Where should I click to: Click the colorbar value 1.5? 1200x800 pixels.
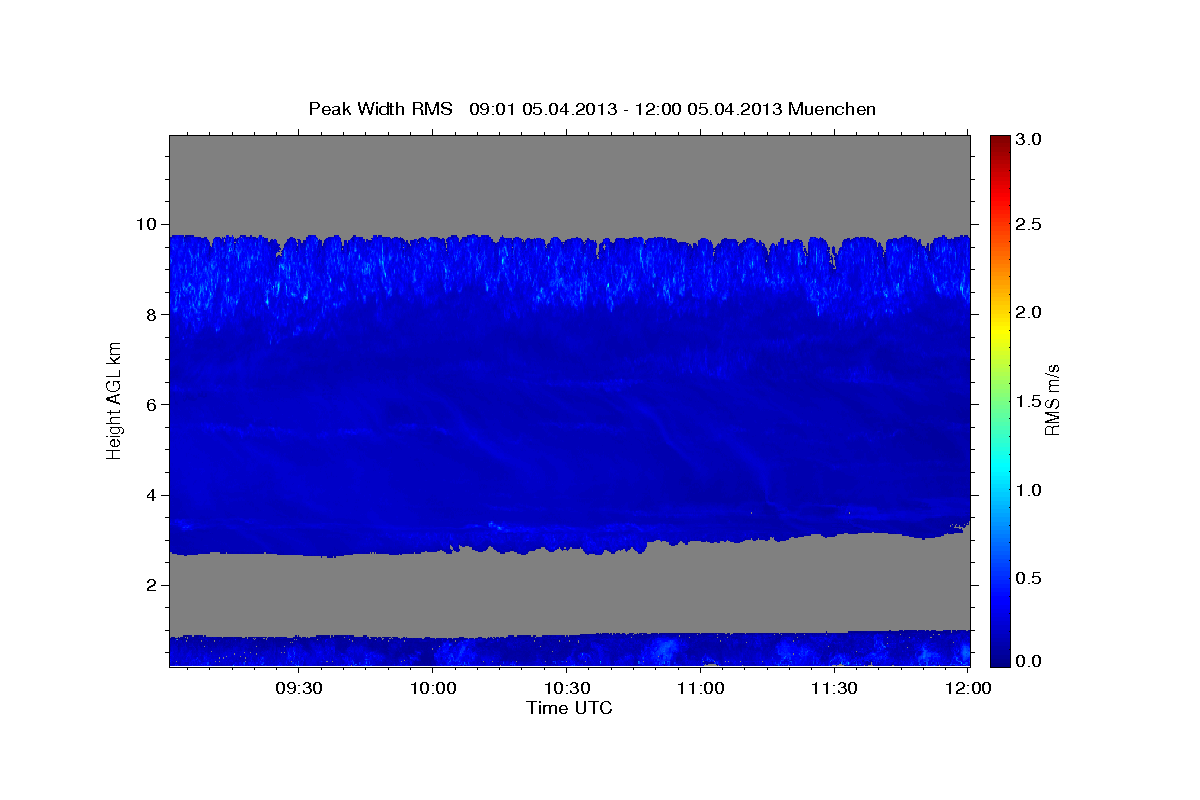1029,401
